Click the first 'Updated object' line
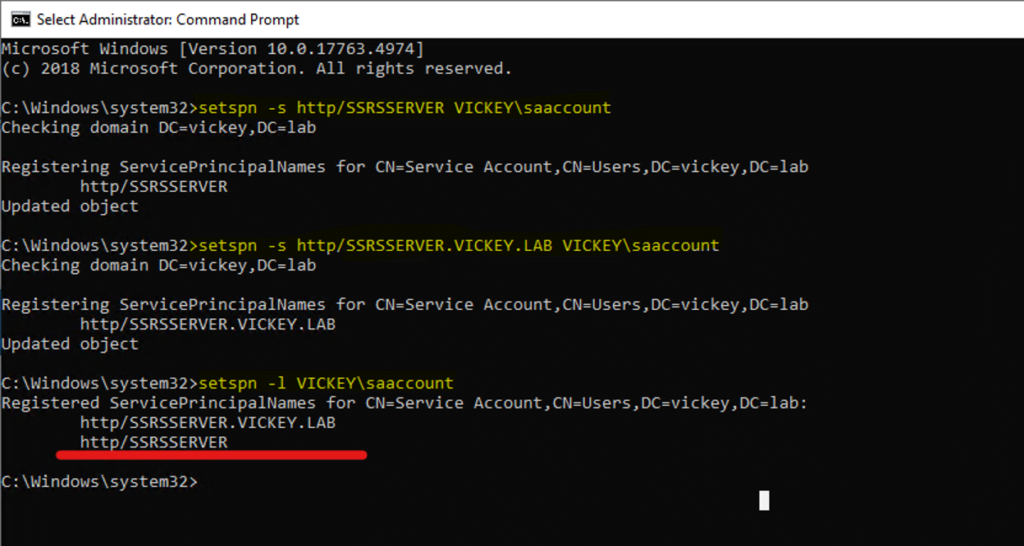This screenshot has height=546, width=1024. coord(70,206)
